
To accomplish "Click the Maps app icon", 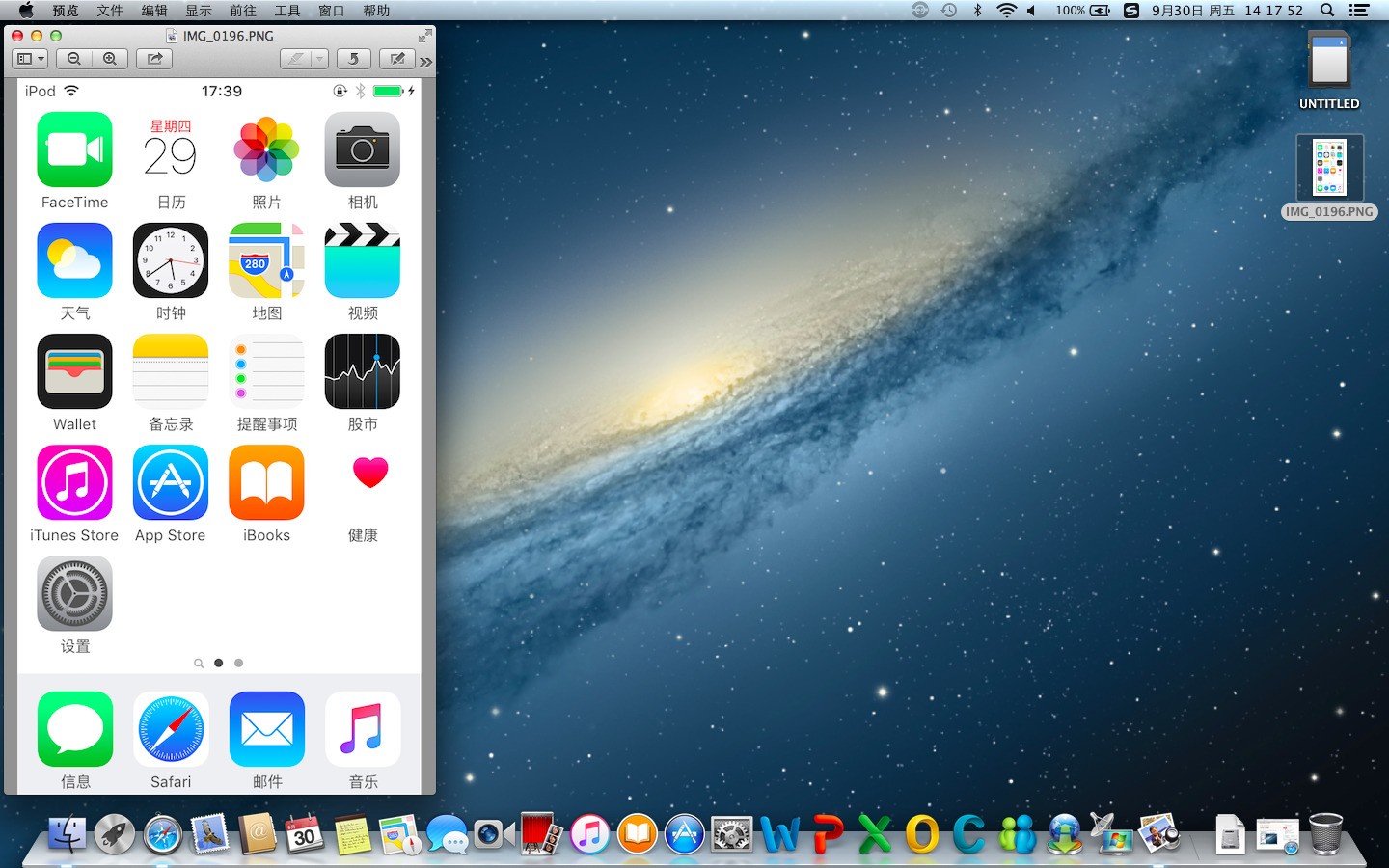I will 266,260.
